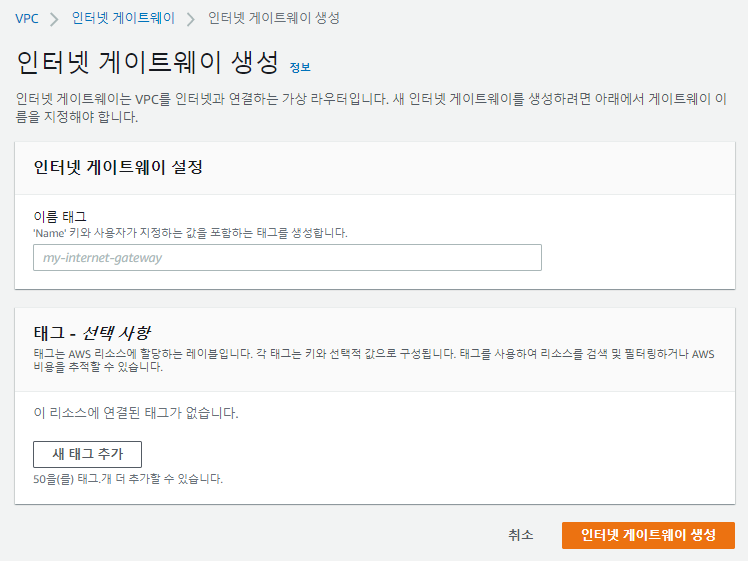Click breadcrumb chevron right after VPC
The width and height of the screenshot is (748, 561).
click(x=54, y=18)
